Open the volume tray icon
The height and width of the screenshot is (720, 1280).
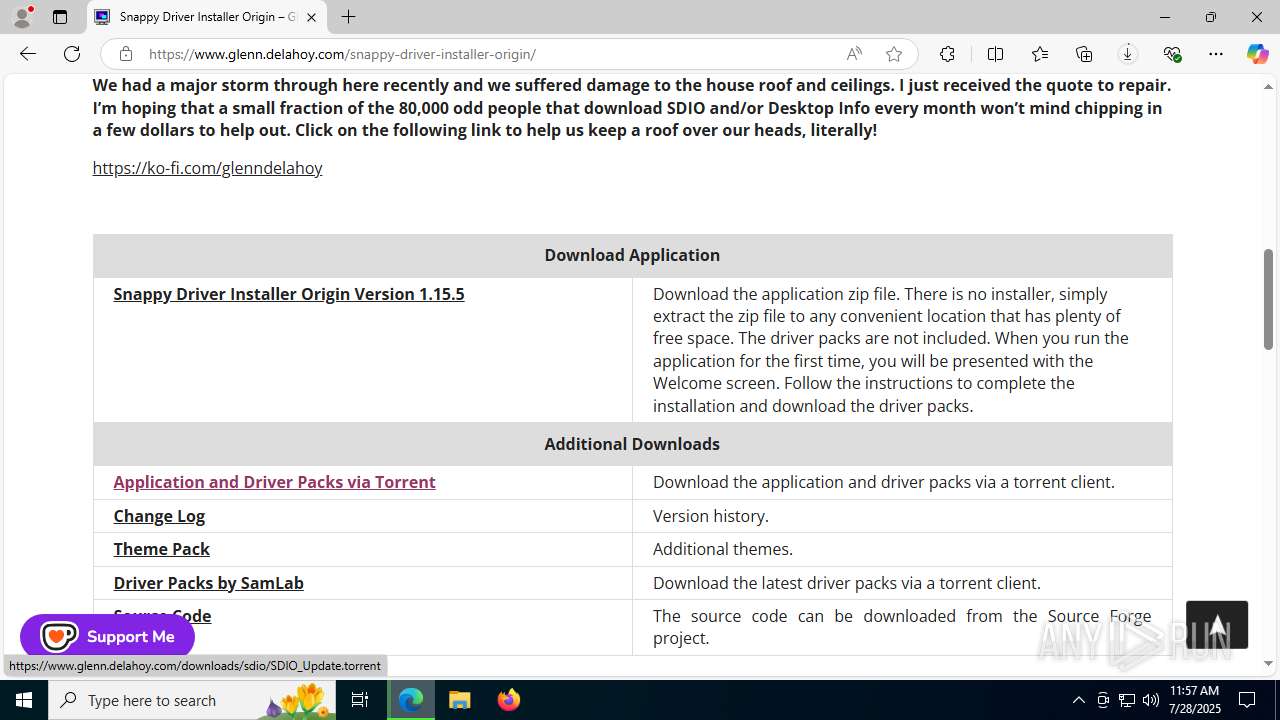coord(1150,700)
